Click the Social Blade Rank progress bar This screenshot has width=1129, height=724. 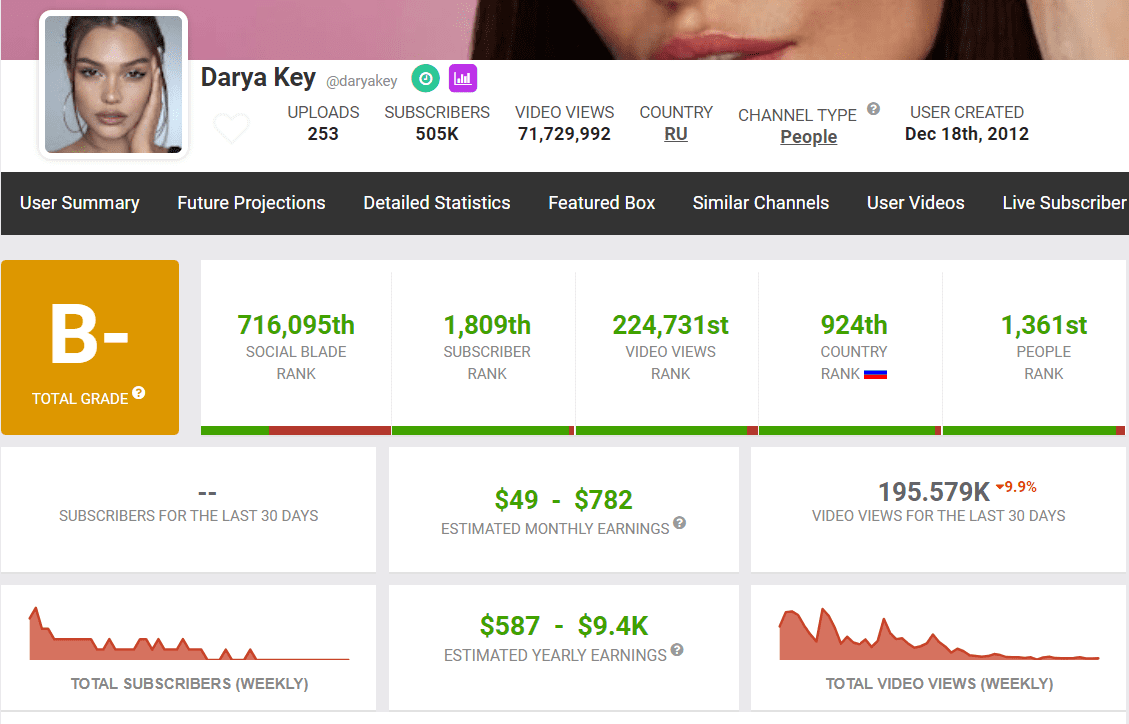(x=296, y=430)
